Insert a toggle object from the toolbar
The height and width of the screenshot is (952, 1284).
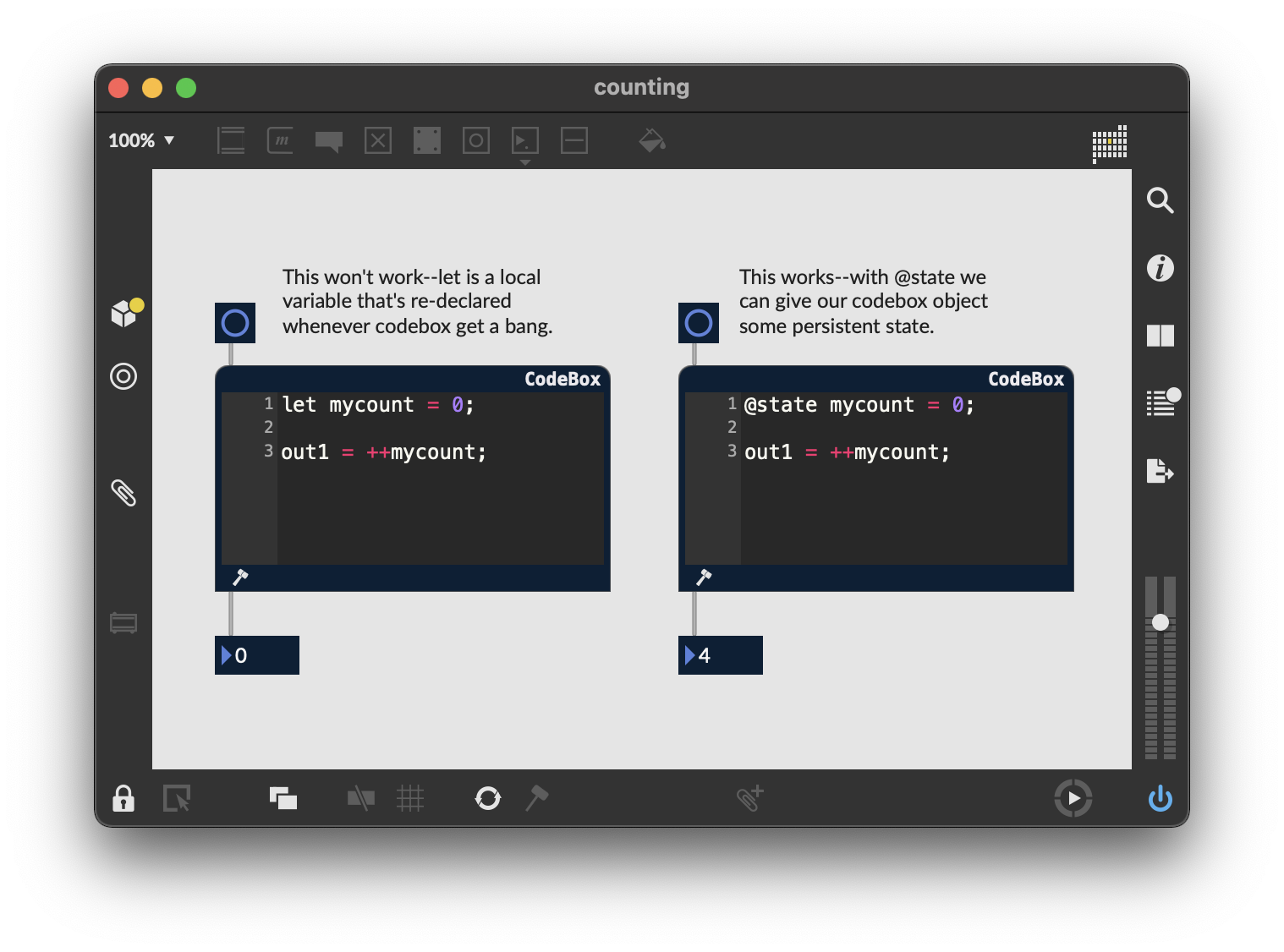pos(378,140)
